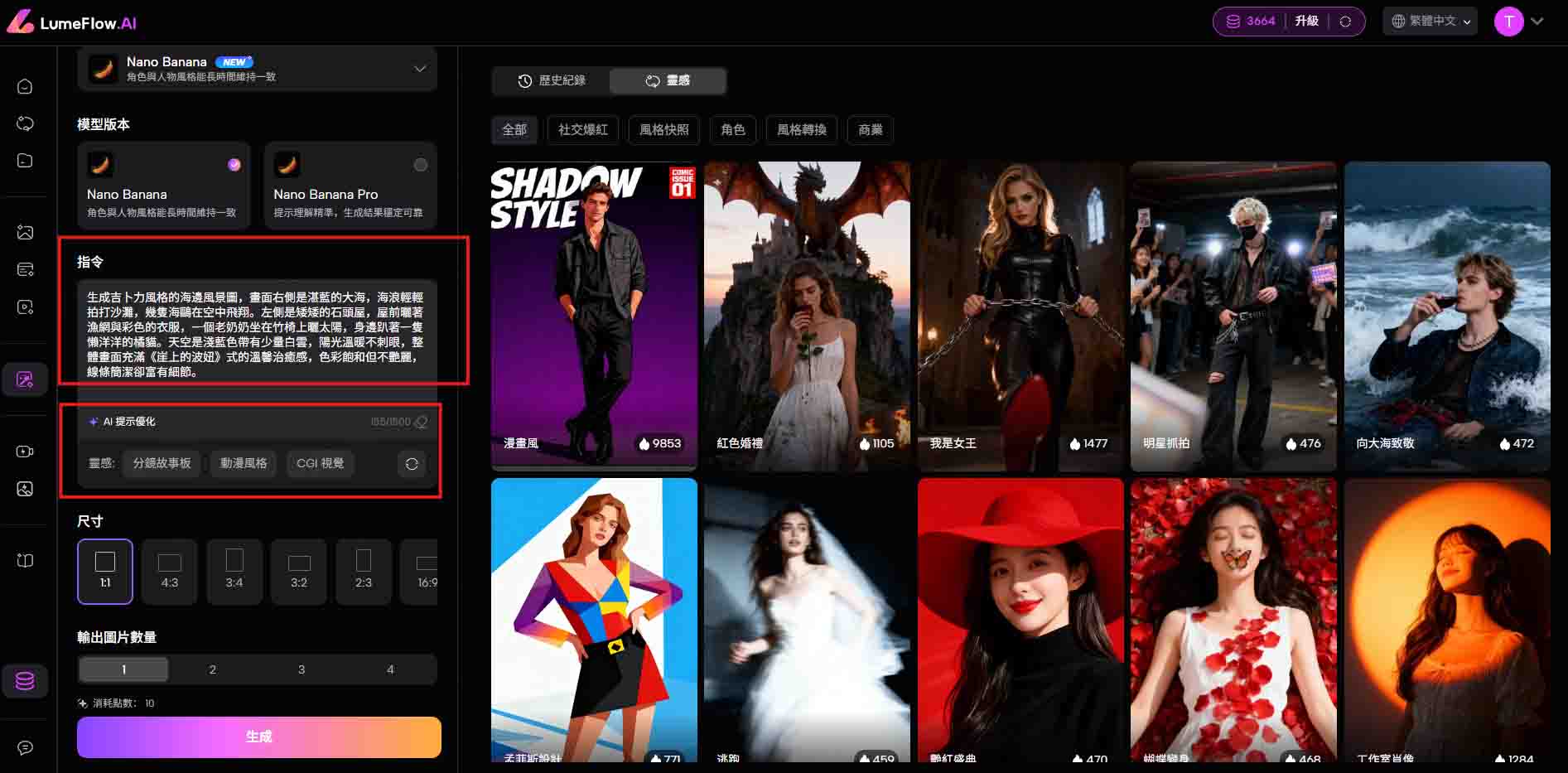Open the chat feedback icon in sidebar

(x=25, y=747)
